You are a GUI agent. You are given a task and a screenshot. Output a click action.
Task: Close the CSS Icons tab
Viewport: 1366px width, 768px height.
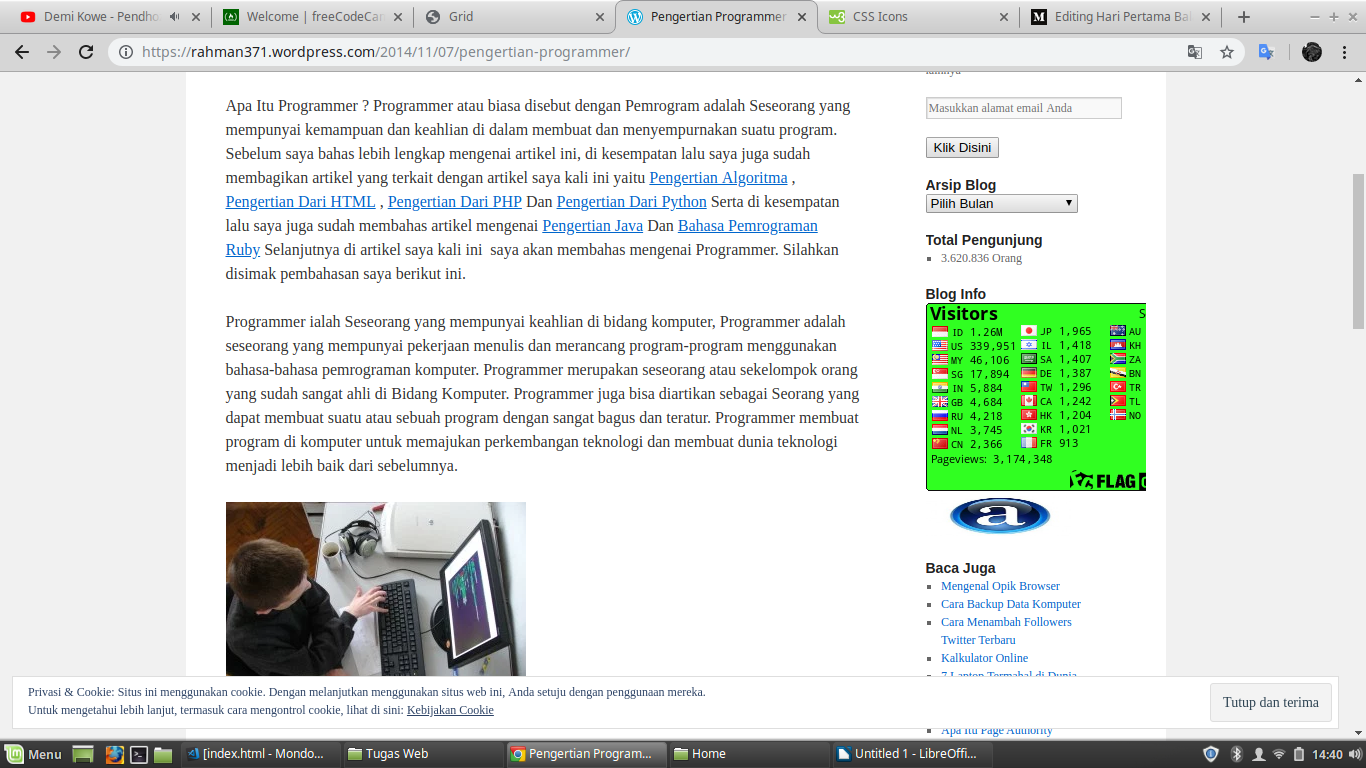tap(1003, 17)
